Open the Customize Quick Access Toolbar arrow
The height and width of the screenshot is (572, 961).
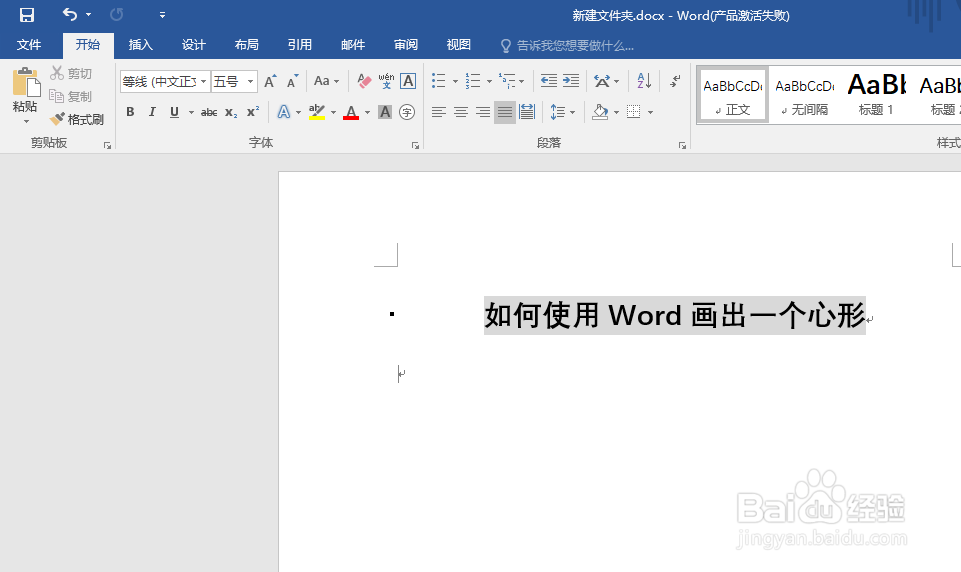coord(162,15)
